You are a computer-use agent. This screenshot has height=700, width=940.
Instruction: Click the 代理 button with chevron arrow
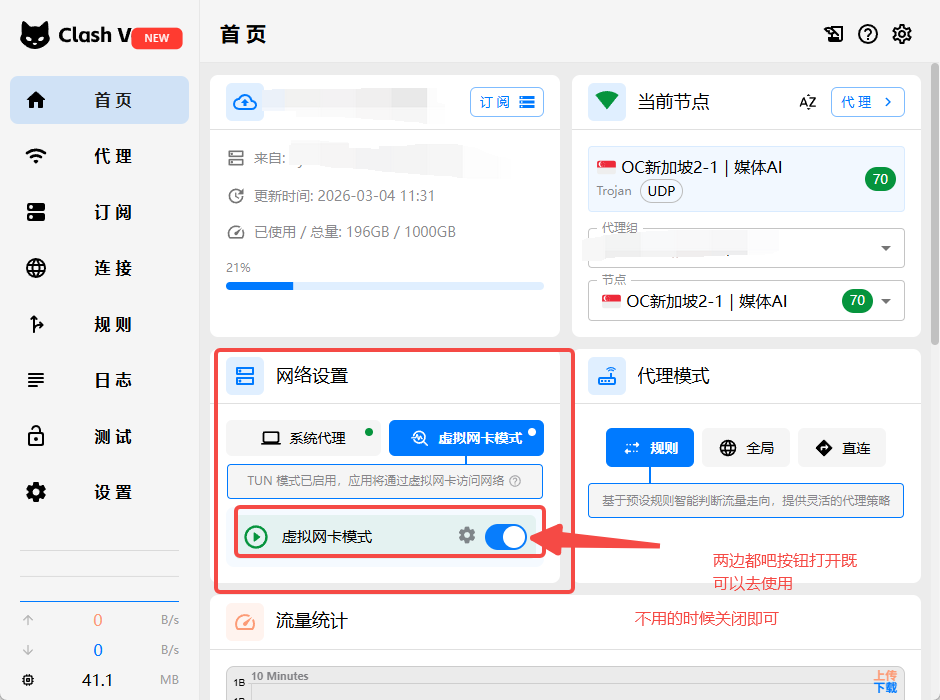point(866,102)
